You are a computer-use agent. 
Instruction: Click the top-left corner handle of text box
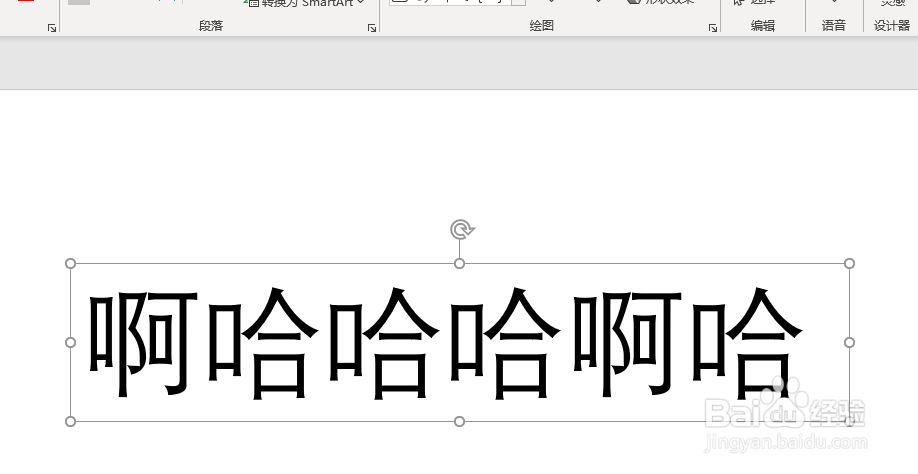(70, 264)
